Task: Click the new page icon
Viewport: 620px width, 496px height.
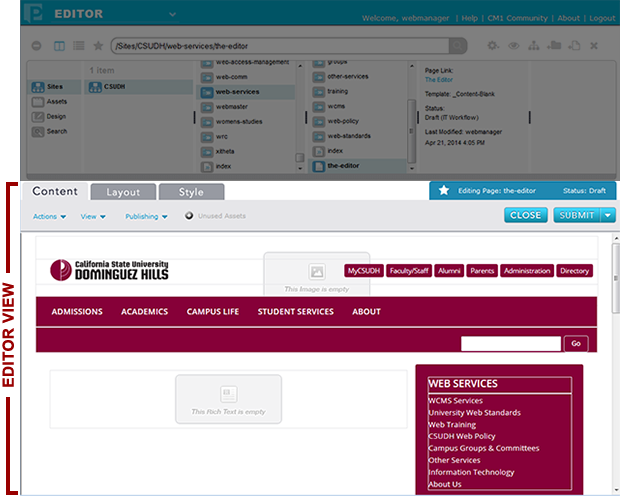Action: pos(574,45)
